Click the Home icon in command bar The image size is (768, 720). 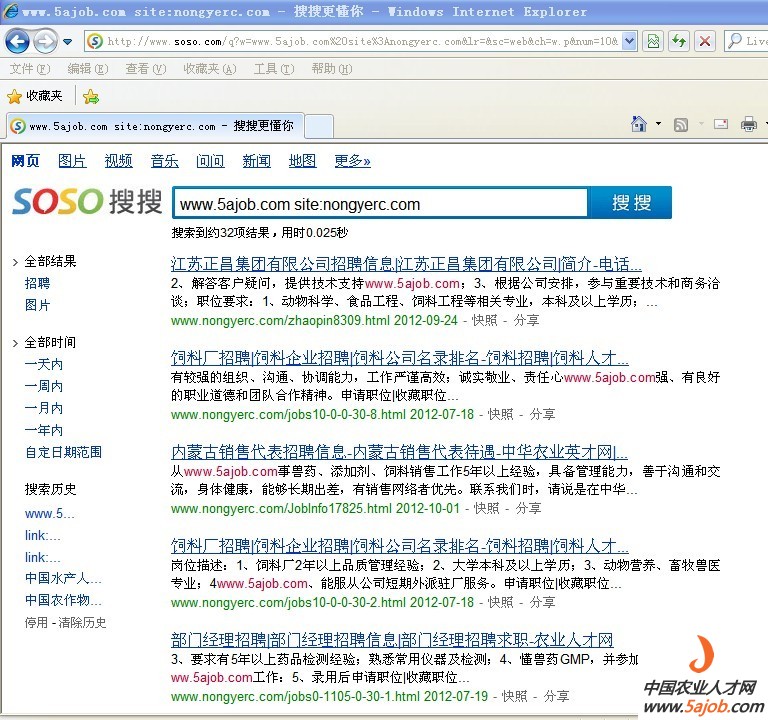click(640, 125)
